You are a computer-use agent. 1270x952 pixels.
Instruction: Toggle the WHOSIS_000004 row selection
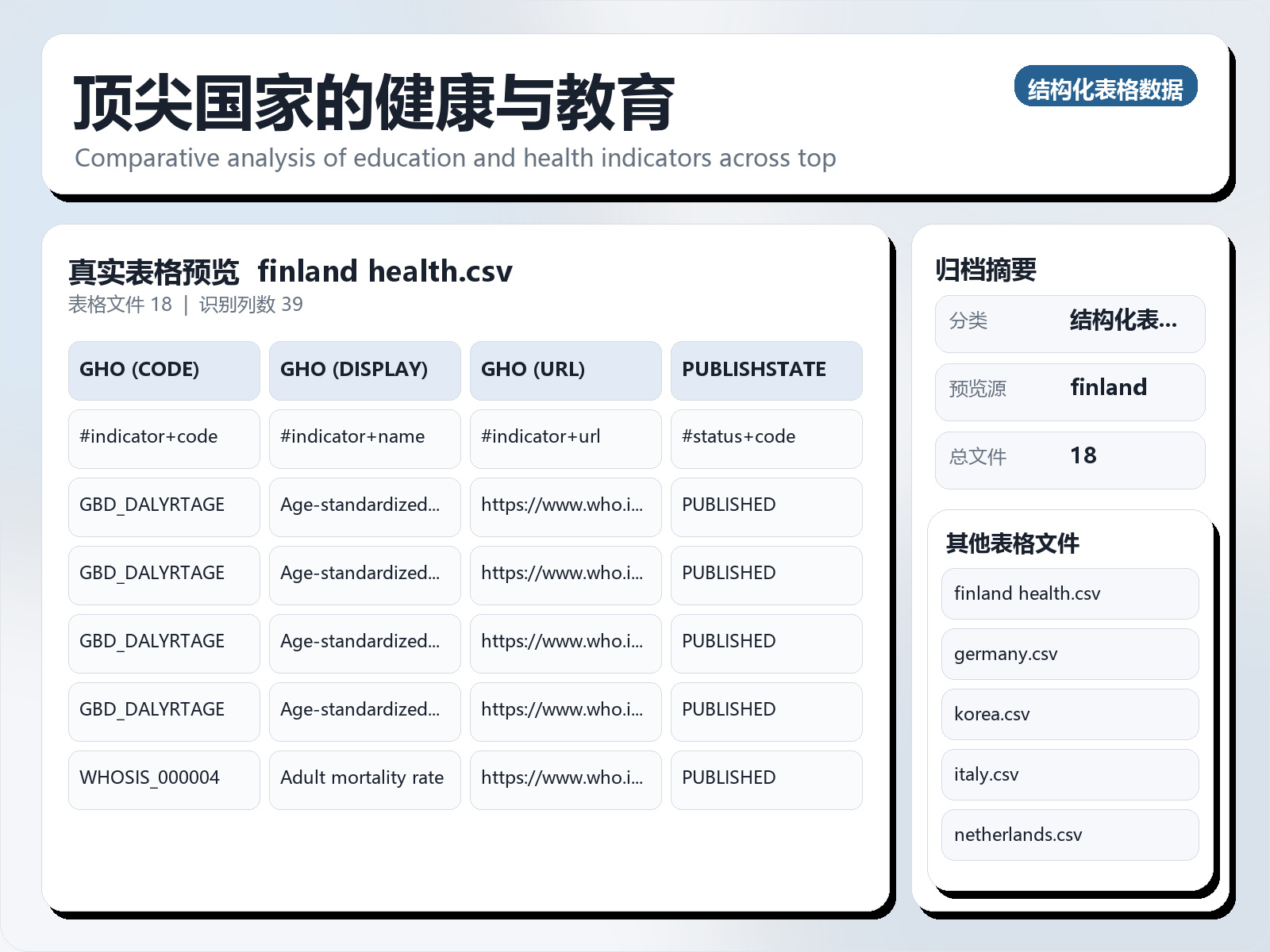pos(164,779)
